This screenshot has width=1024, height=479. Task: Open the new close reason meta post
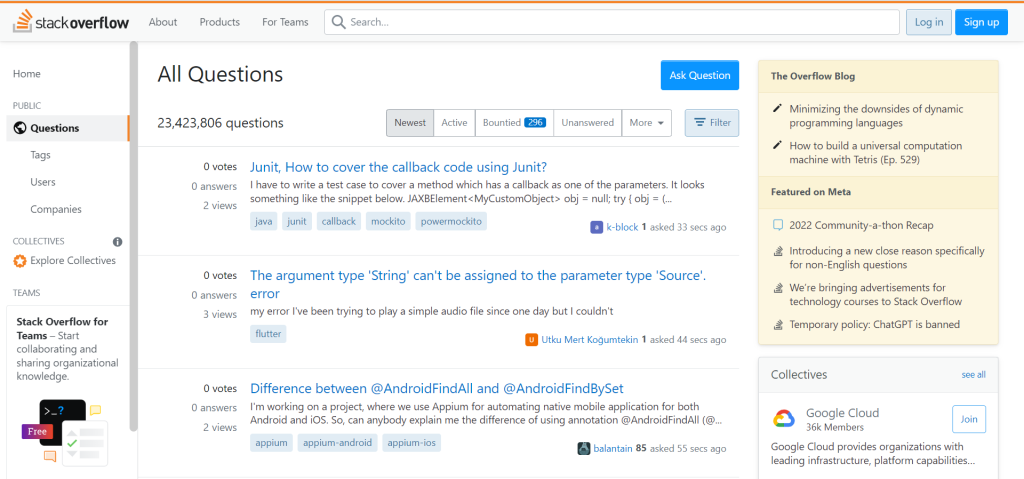887,257
